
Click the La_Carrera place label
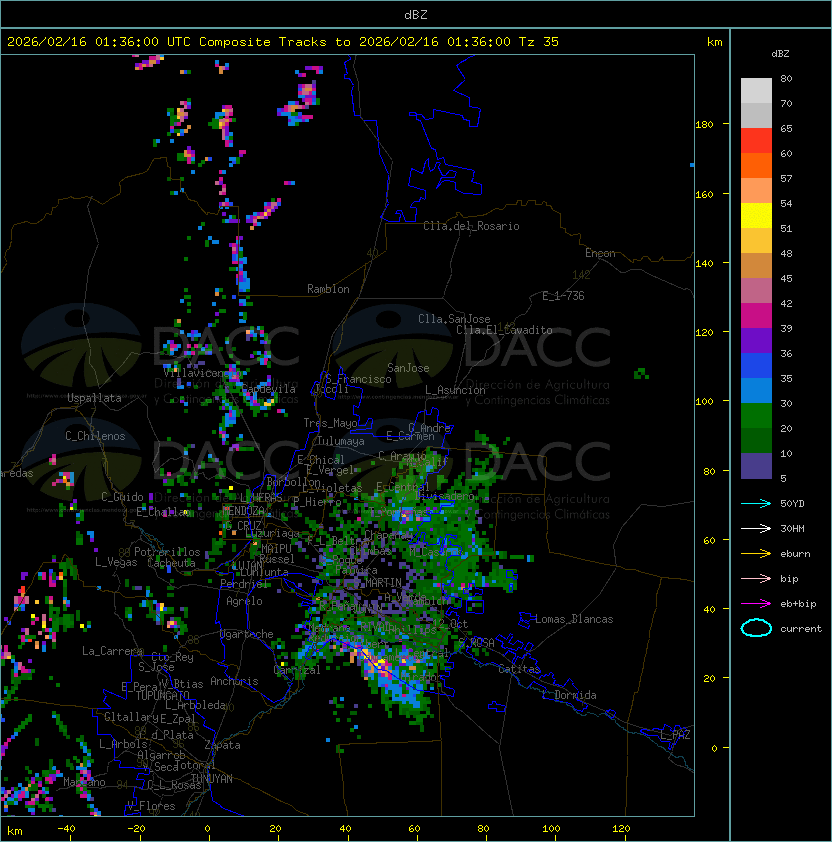[x=112, y=651]
